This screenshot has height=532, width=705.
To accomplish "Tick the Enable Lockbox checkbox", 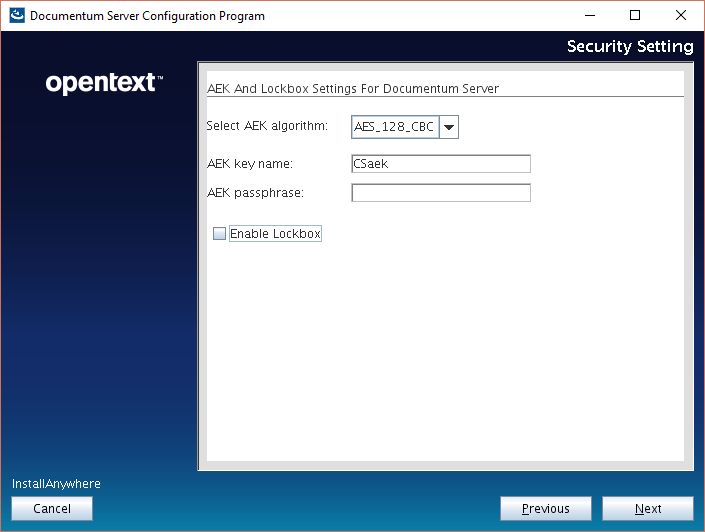I will click(220, 234).
